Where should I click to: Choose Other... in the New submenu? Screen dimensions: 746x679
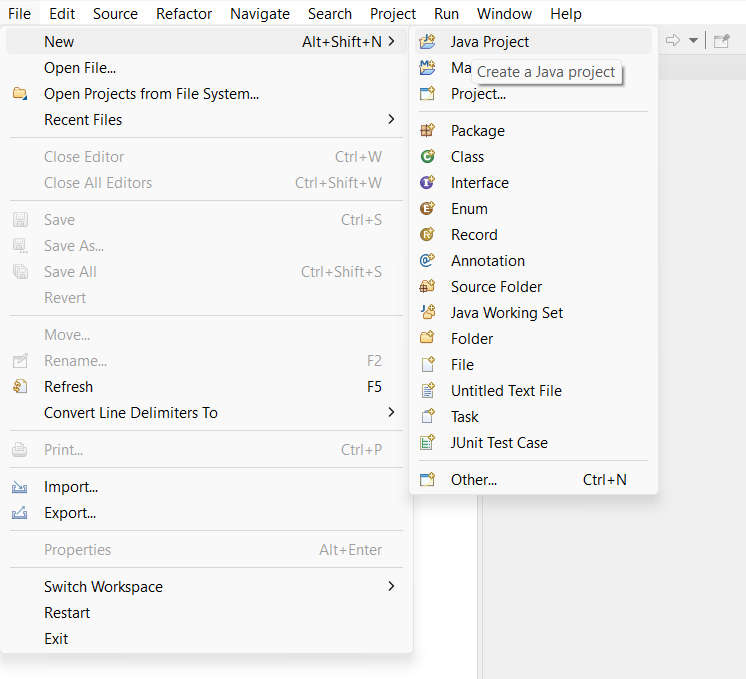(x=474, y=480)
